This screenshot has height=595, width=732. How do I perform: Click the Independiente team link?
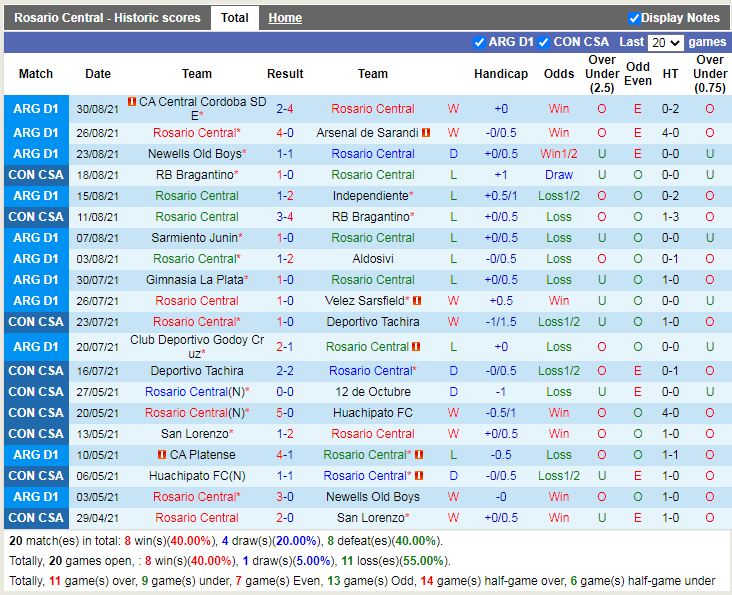pos(372,196)
